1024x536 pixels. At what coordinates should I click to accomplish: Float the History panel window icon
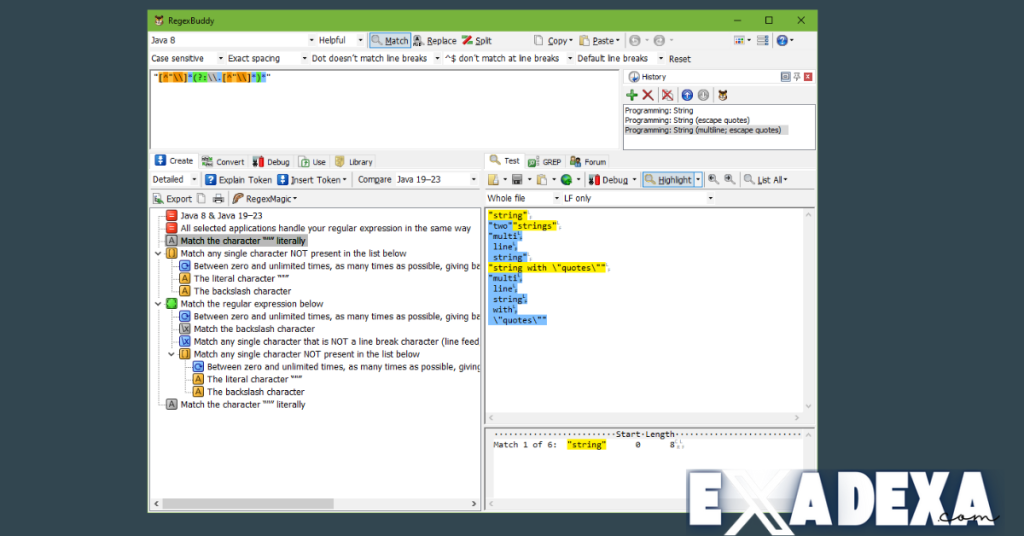tap(786, 77)
